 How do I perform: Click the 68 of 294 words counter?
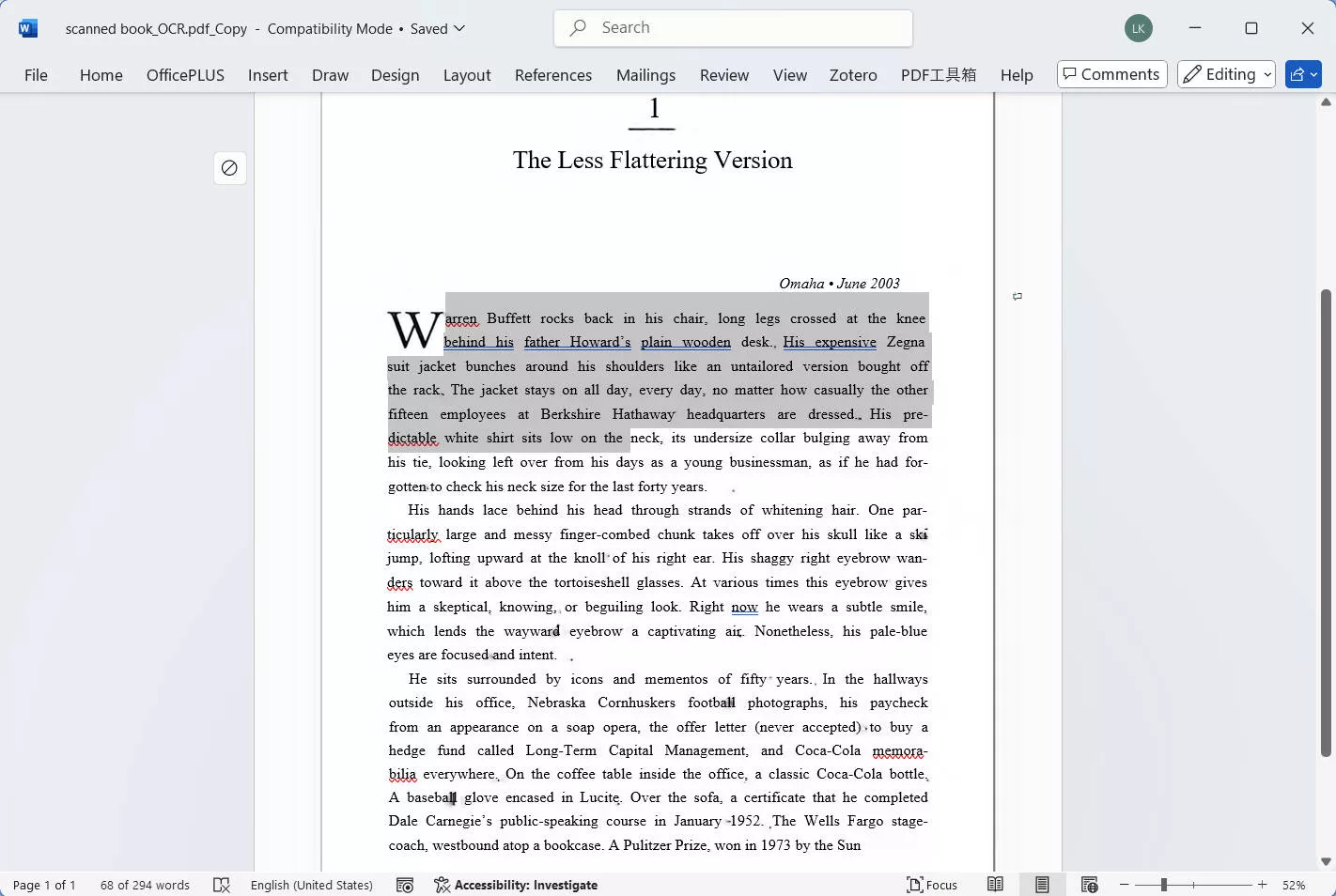point(144,884)
